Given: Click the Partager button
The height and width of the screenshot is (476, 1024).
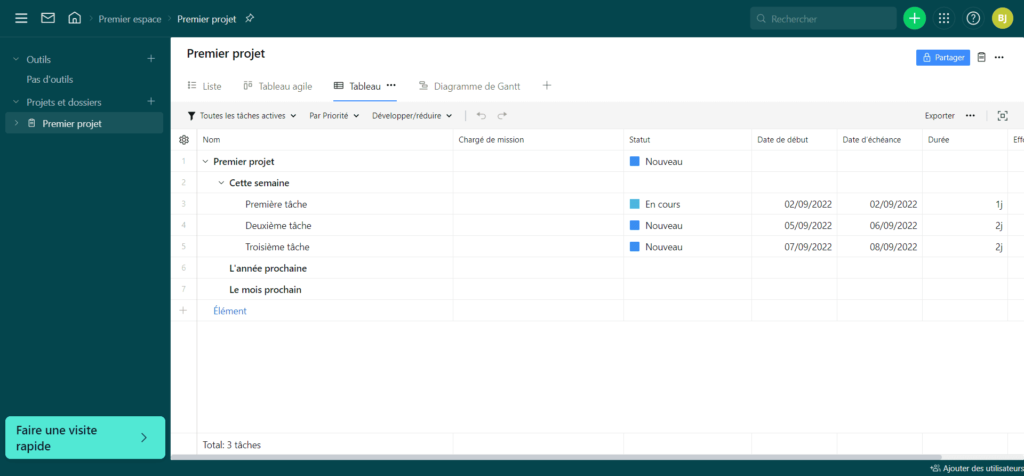Looking at the screenshot, I should click(x=942, y=58).
